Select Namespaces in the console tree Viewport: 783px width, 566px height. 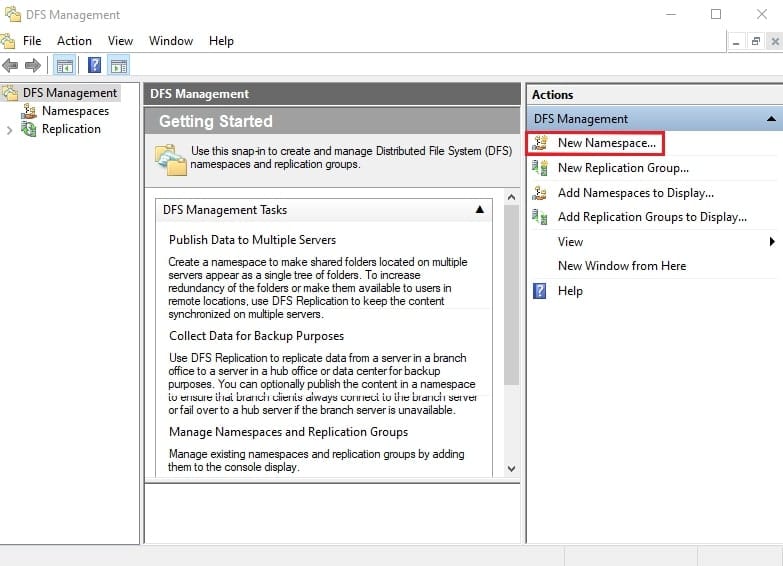coord(75,111)
